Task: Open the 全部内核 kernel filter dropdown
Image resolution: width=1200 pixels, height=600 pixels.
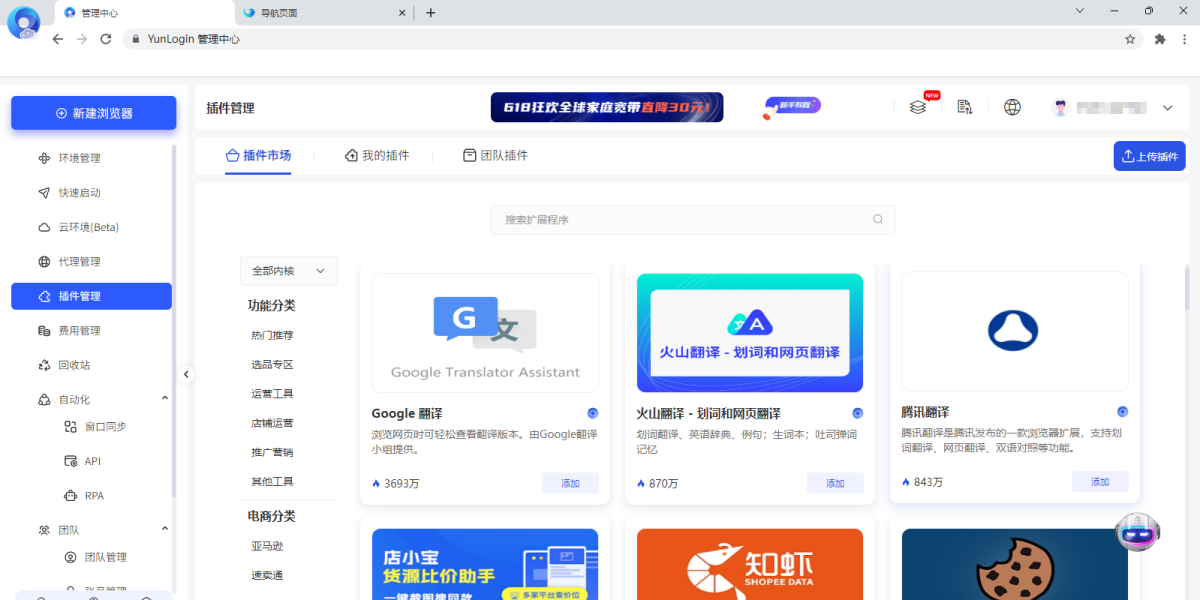Action: pos(288,270)
